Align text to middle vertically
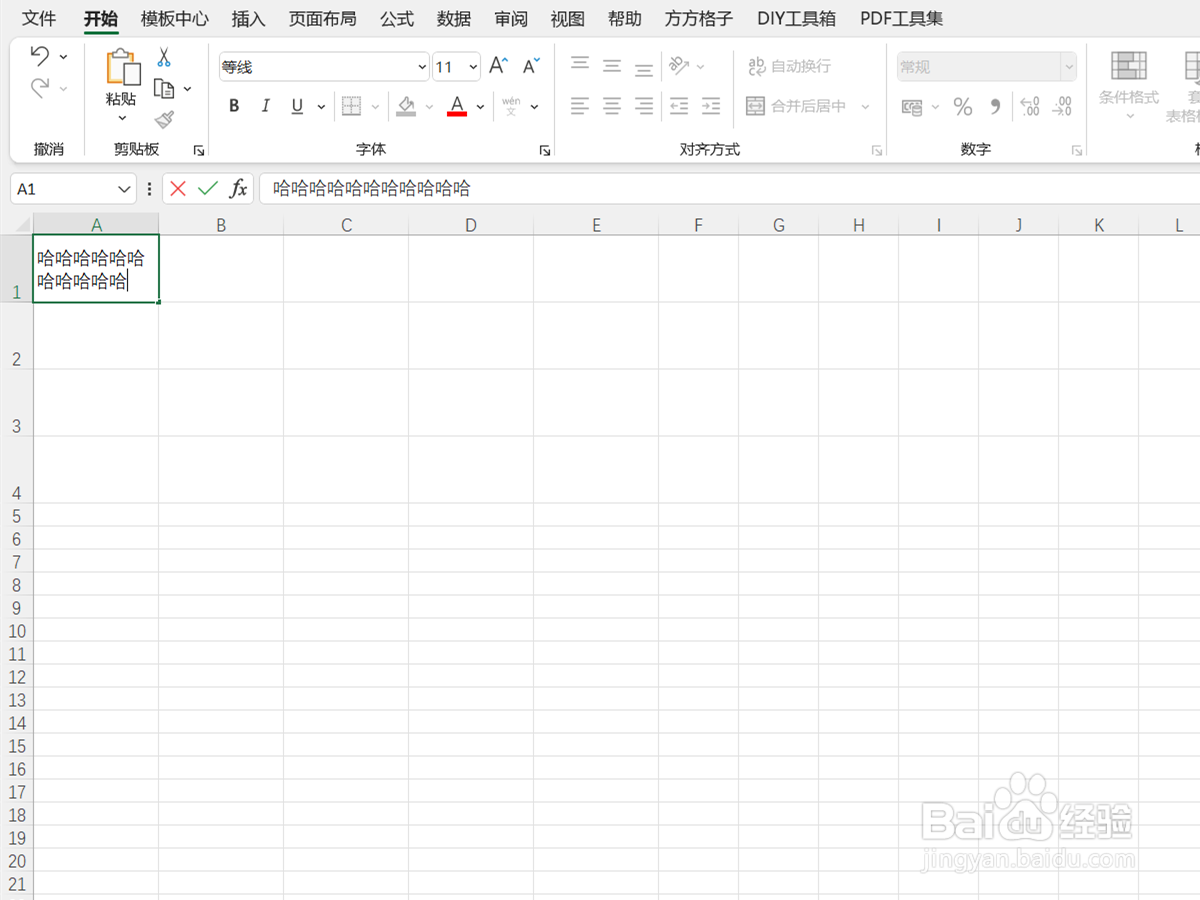 (x=612, y=66)
